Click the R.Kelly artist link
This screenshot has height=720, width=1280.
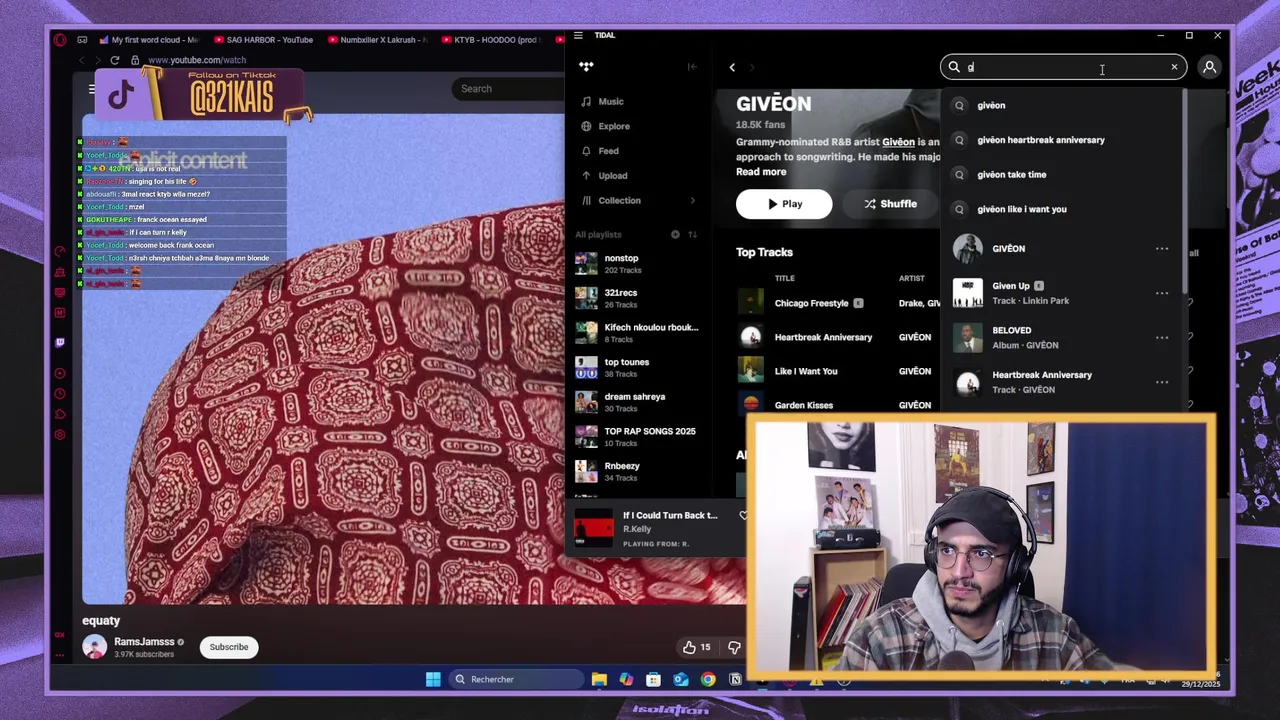(x=637, y=529)
